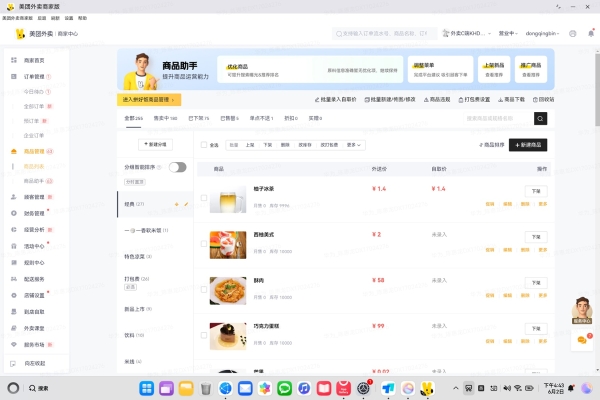Click the black product search icon button

(x=540, y=119)
